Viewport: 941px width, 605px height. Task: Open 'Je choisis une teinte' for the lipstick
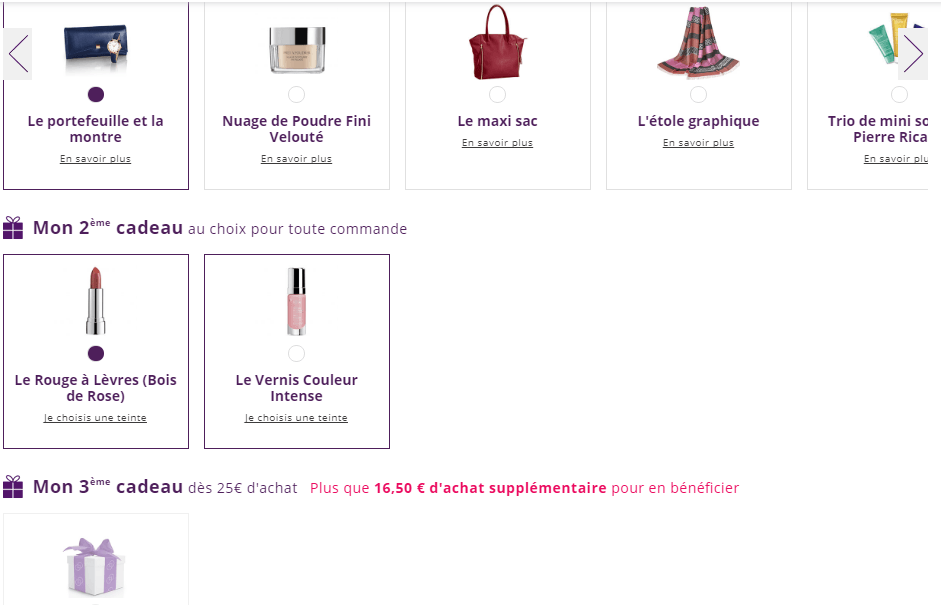[x=95, y=418]
